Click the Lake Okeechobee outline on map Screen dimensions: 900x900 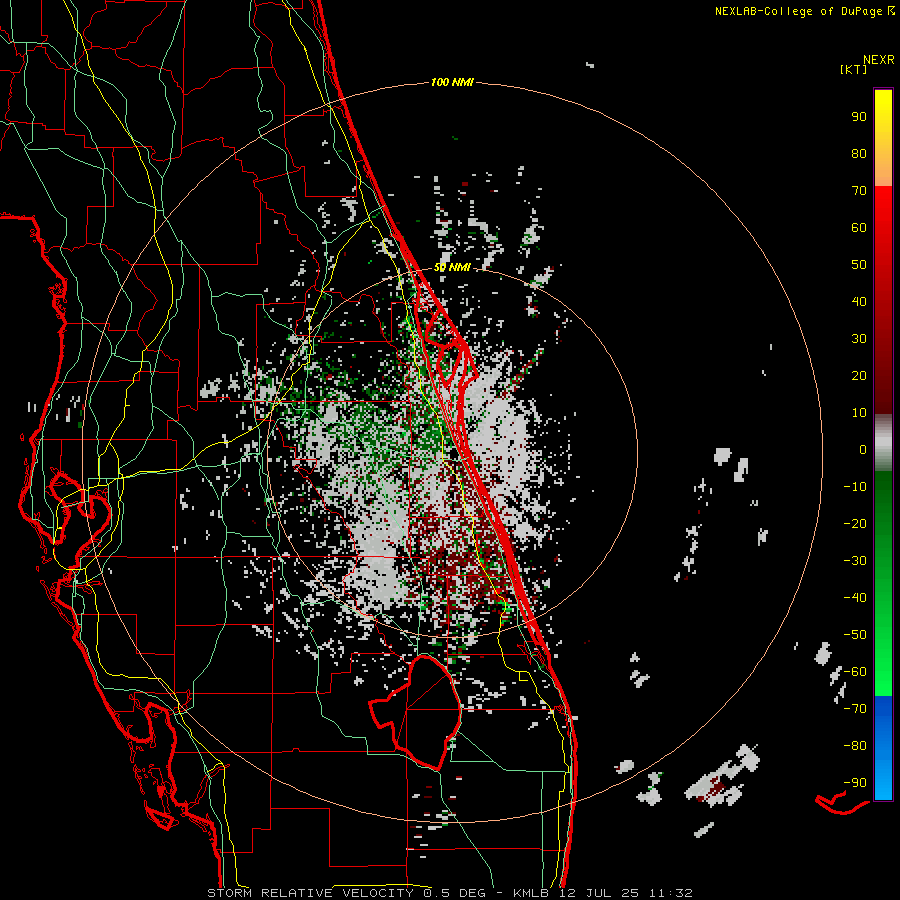tap(414, 712)
